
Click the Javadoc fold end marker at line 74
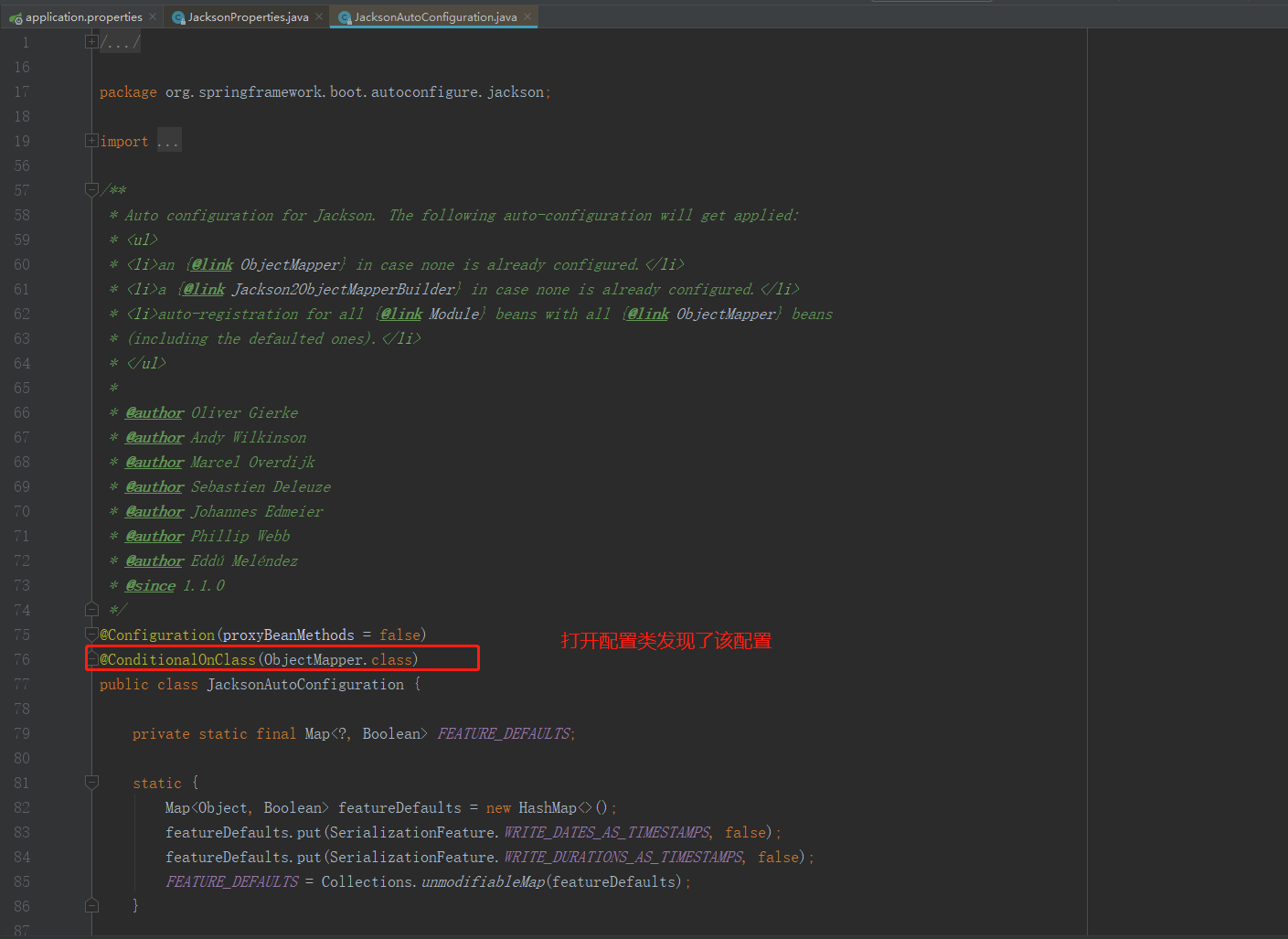click(x=91, y=609)
